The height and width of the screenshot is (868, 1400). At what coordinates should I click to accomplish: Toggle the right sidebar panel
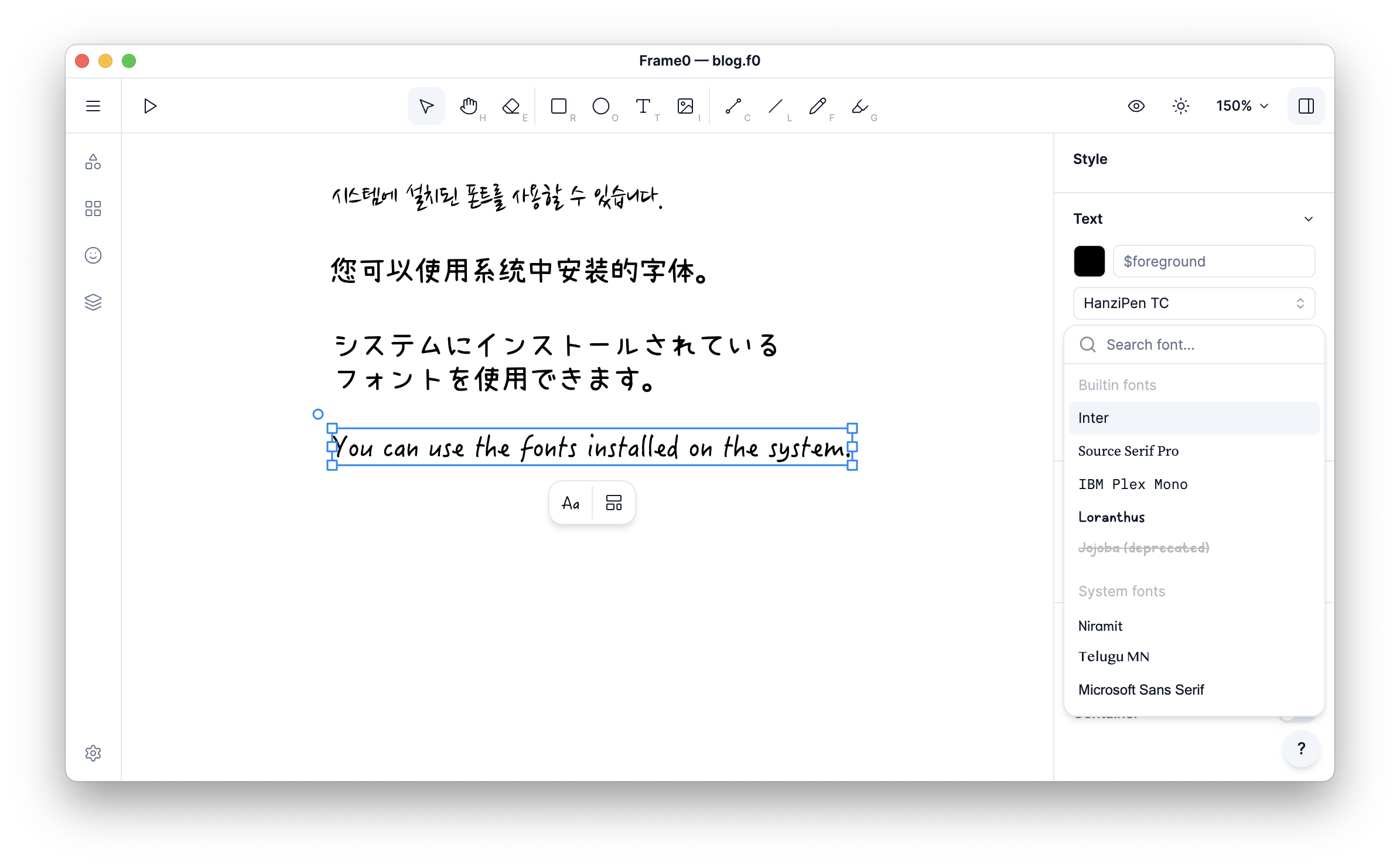tap(1306, 106)
